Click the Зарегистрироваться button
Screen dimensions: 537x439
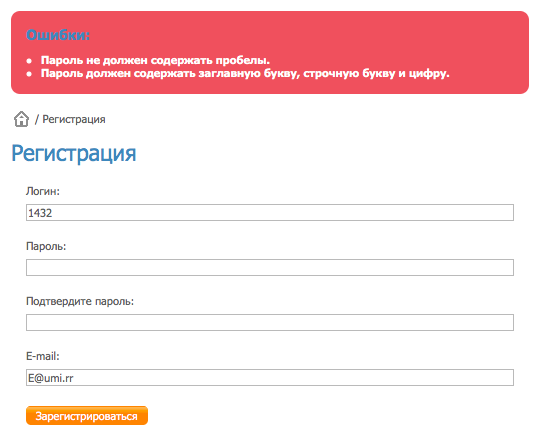tap(87, 416)
